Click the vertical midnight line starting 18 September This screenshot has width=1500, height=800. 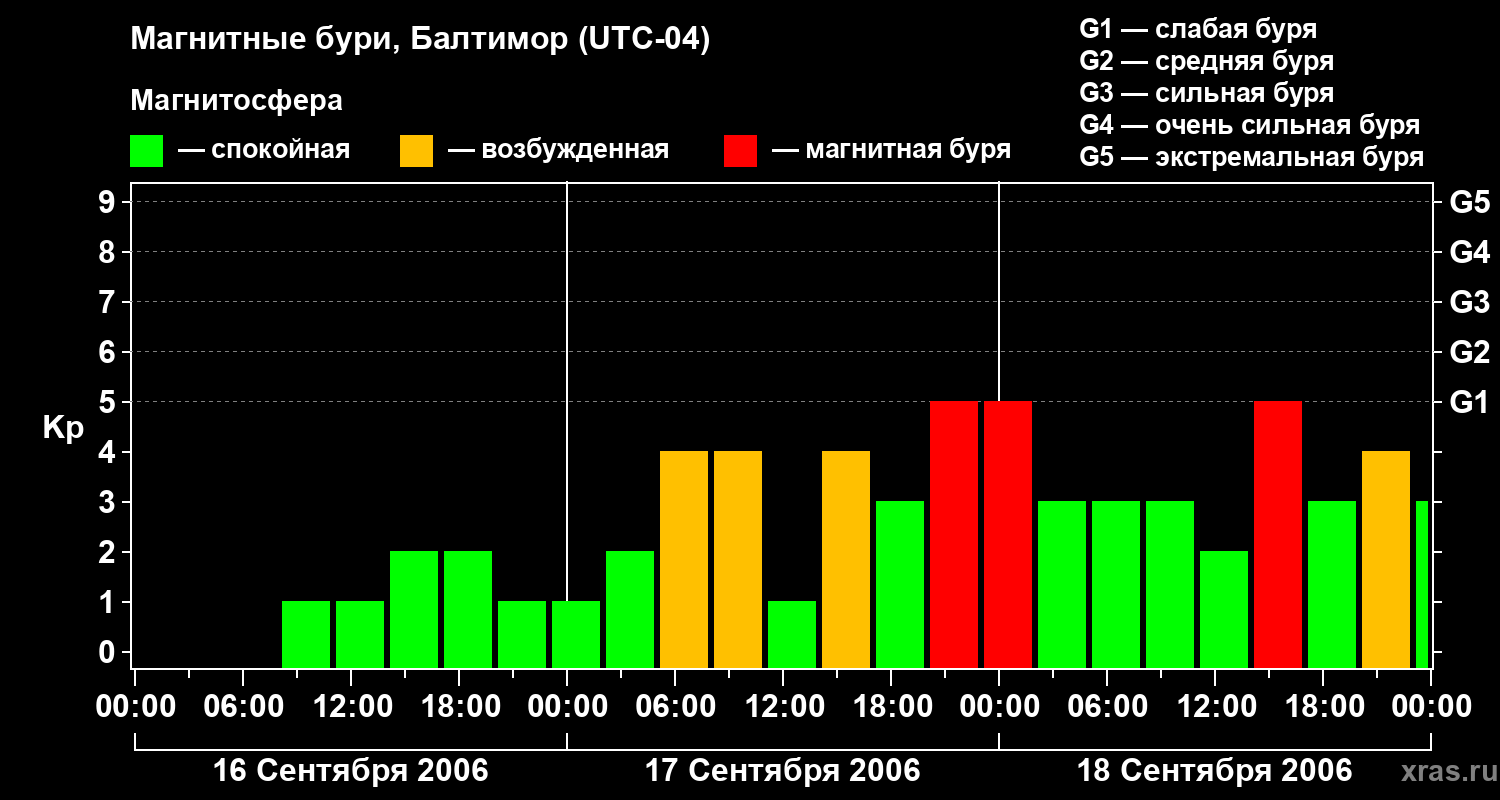coord(999,290)
